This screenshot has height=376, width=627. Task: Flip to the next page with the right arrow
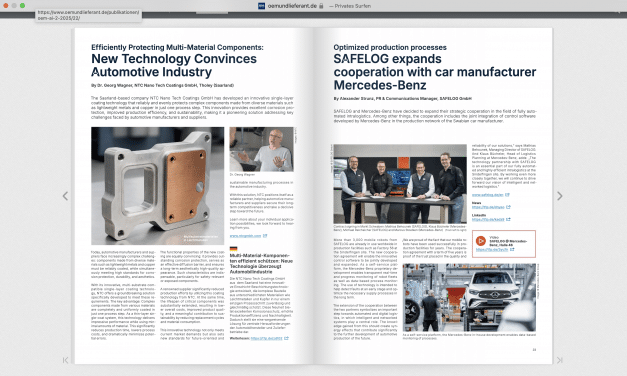(x=560, y=196)
